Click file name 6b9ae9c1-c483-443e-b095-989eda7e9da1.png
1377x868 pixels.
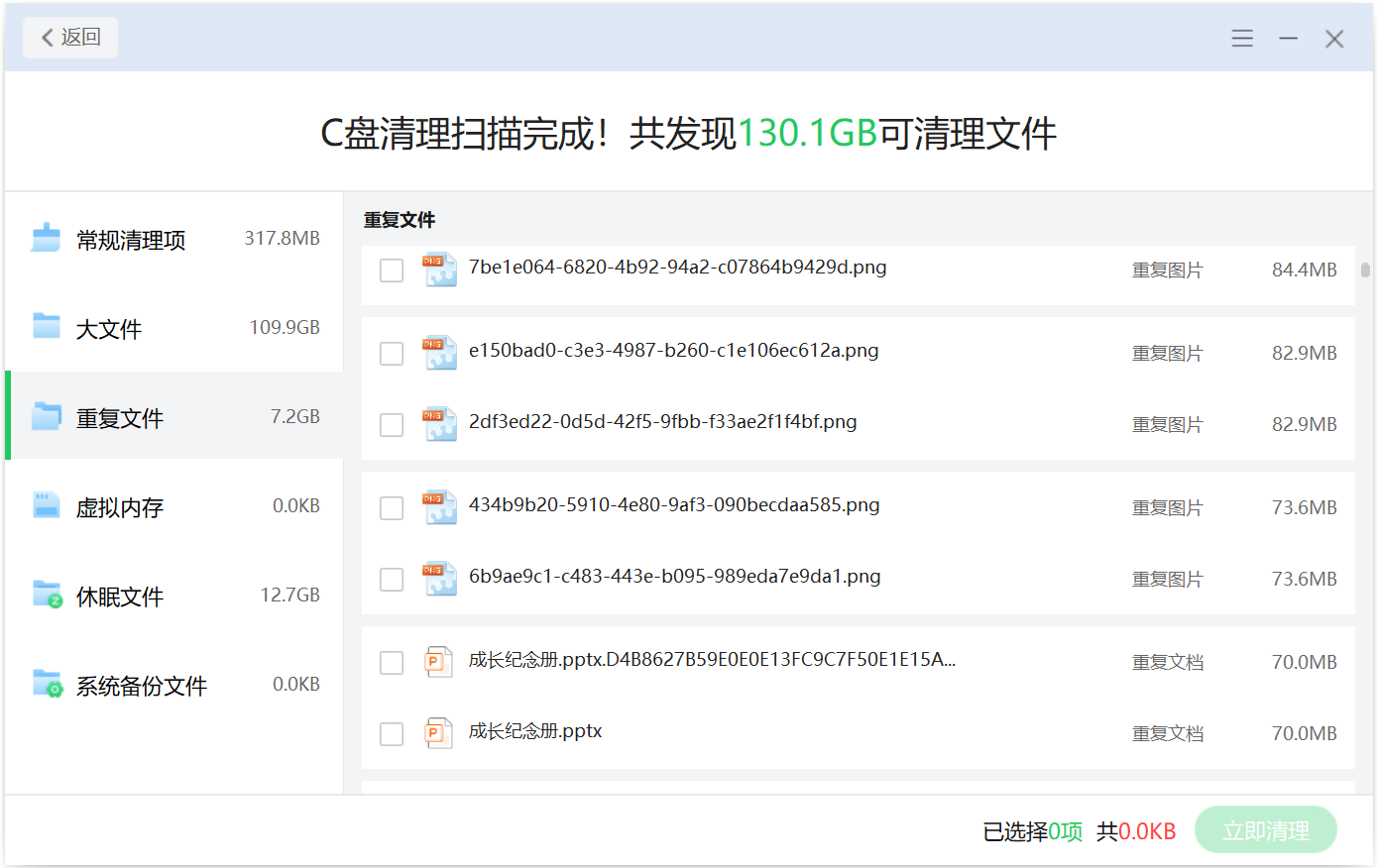click(674, 577)
